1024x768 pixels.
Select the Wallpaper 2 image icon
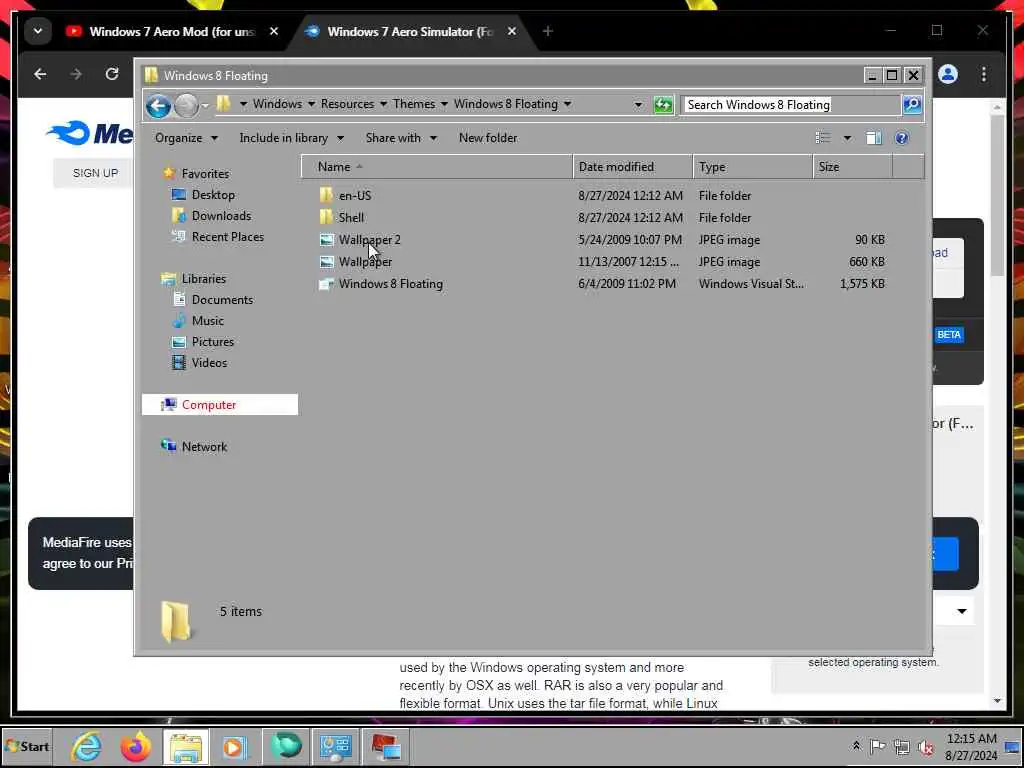[x=327, y=240]
